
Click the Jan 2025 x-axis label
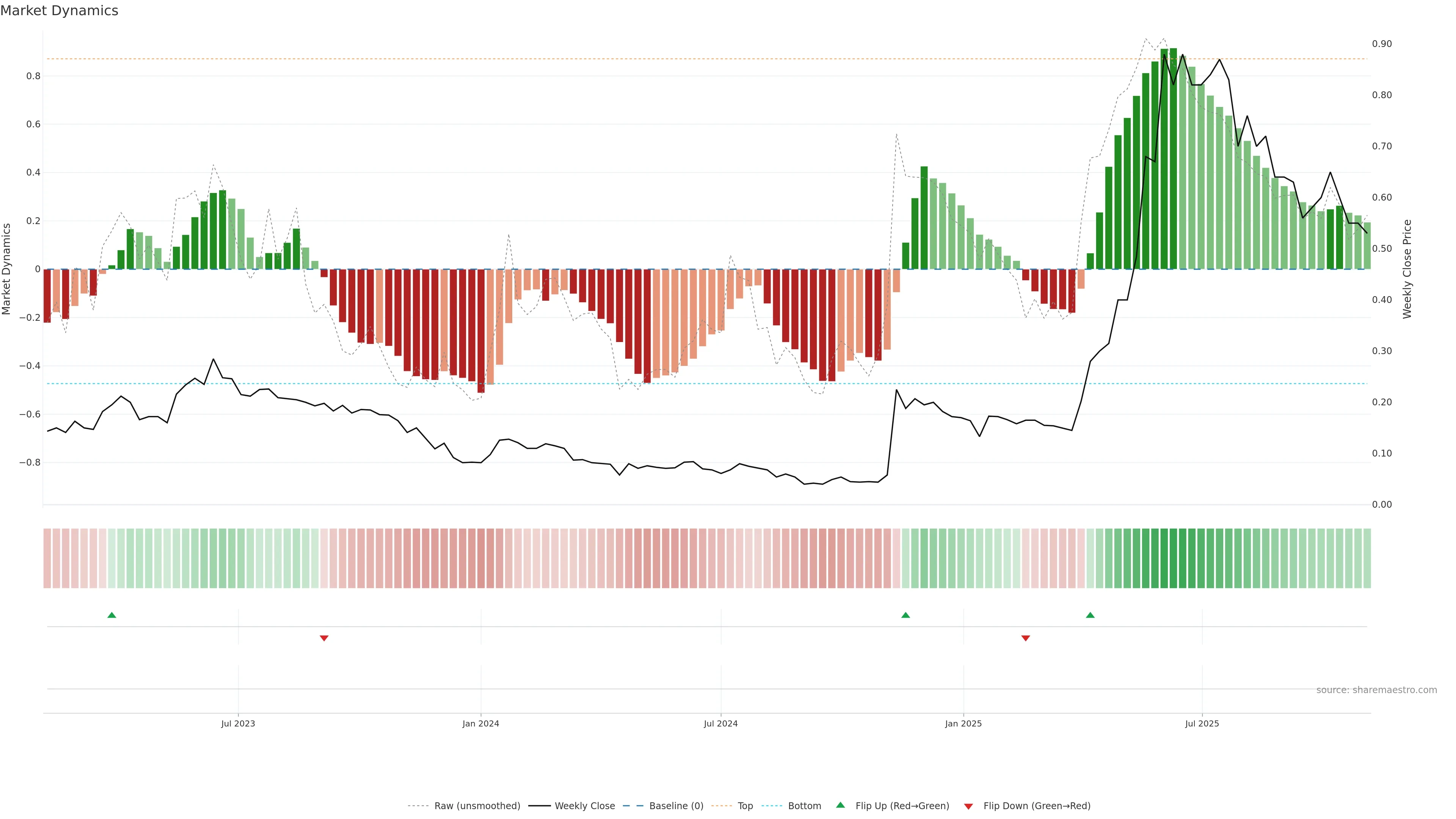coord(963,723)
